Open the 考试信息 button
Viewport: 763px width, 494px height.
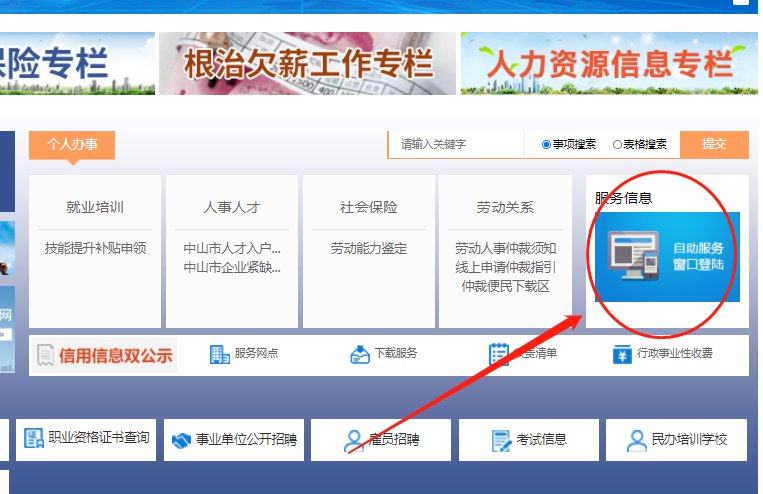coord(528,439)
